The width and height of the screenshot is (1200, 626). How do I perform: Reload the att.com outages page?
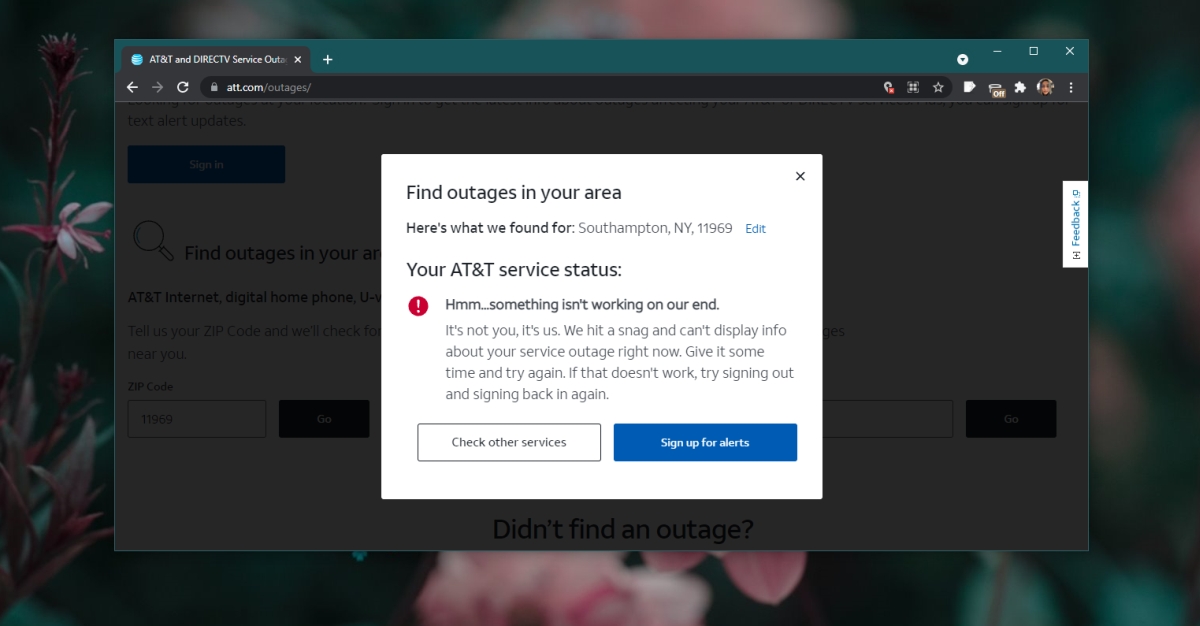[183, 87]
